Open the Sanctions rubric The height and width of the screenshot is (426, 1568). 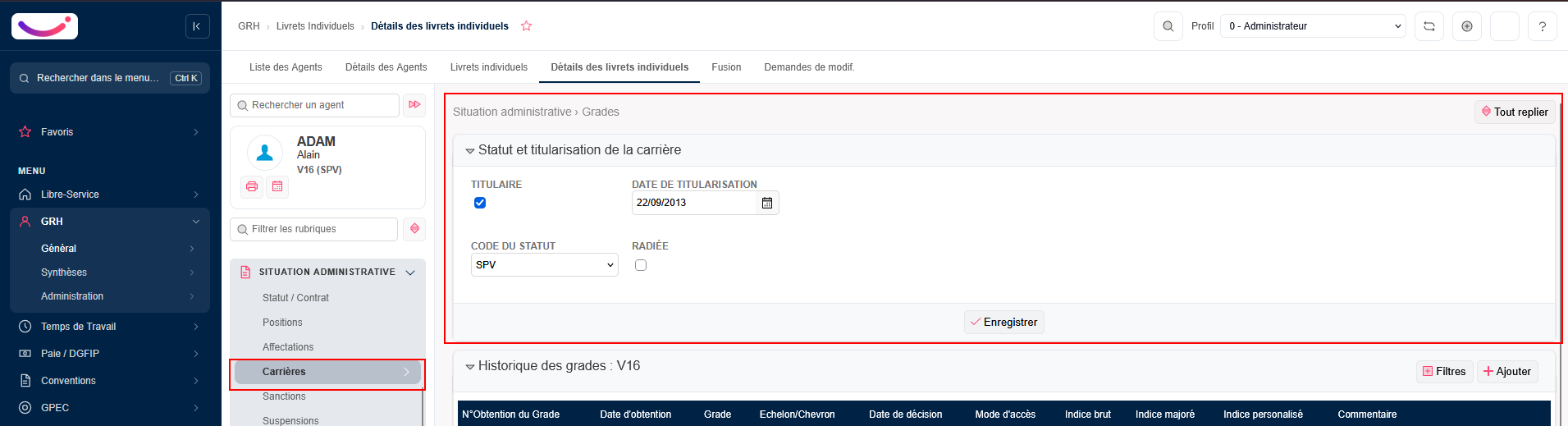284,396
